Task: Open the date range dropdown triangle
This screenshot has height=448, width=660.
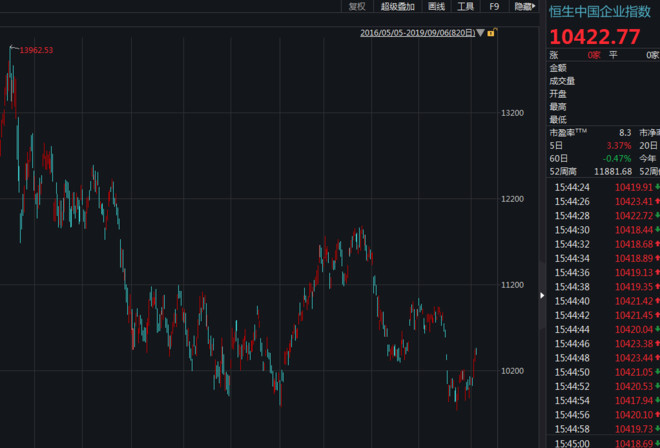Action: click(x=480, y=33)
